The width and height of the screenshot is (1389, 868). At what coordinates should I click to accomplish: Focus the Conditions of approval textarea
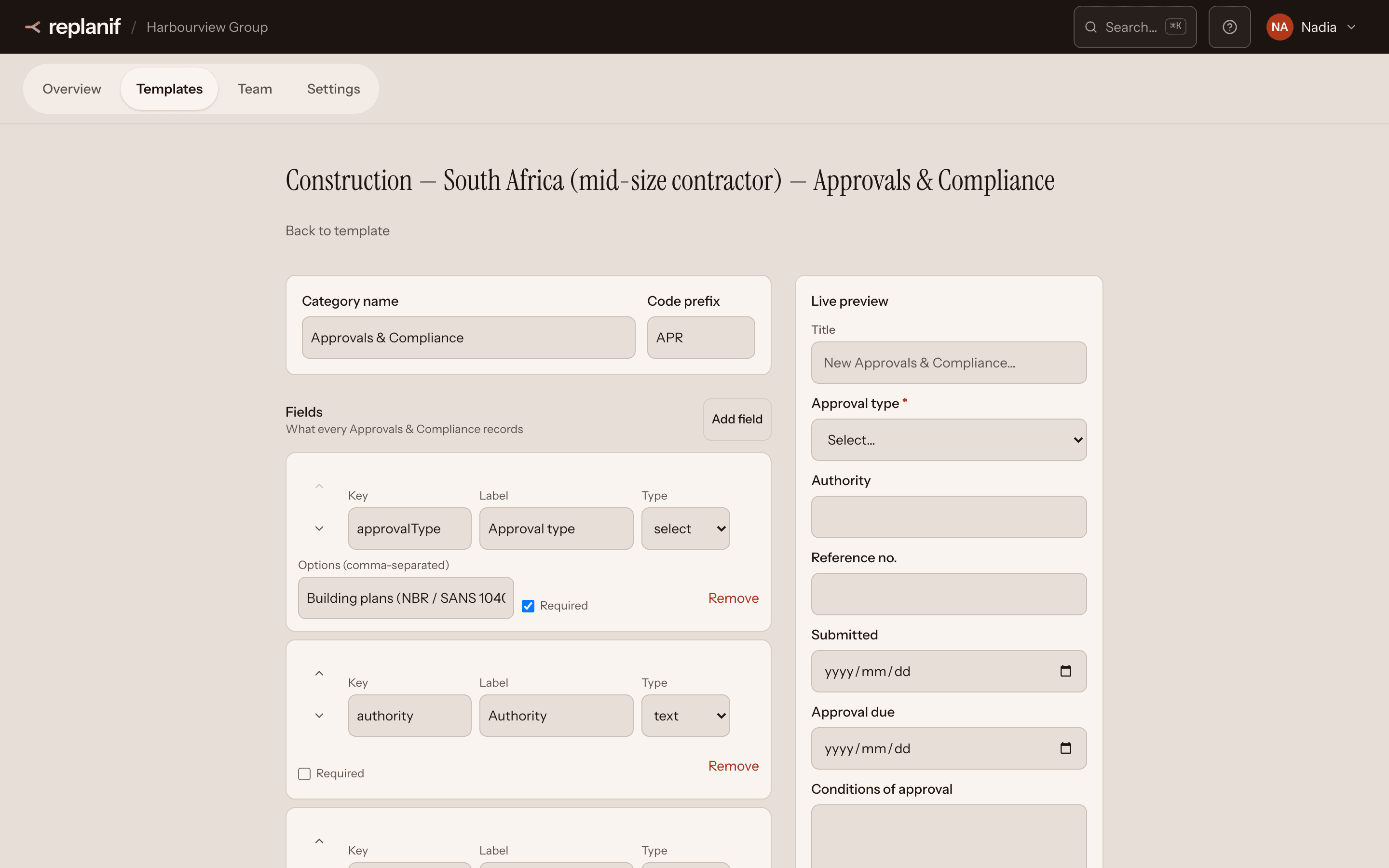click(x=948, y=837)
